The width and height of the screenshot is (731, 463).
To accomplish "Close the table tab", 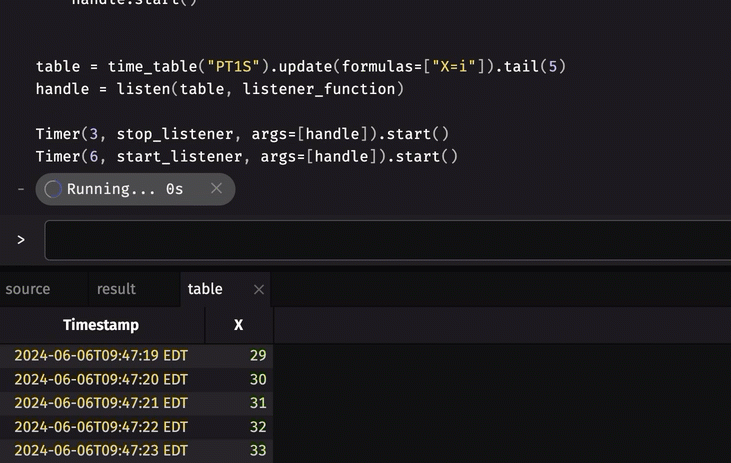I will pyautogui.click(x=259, y=289).
